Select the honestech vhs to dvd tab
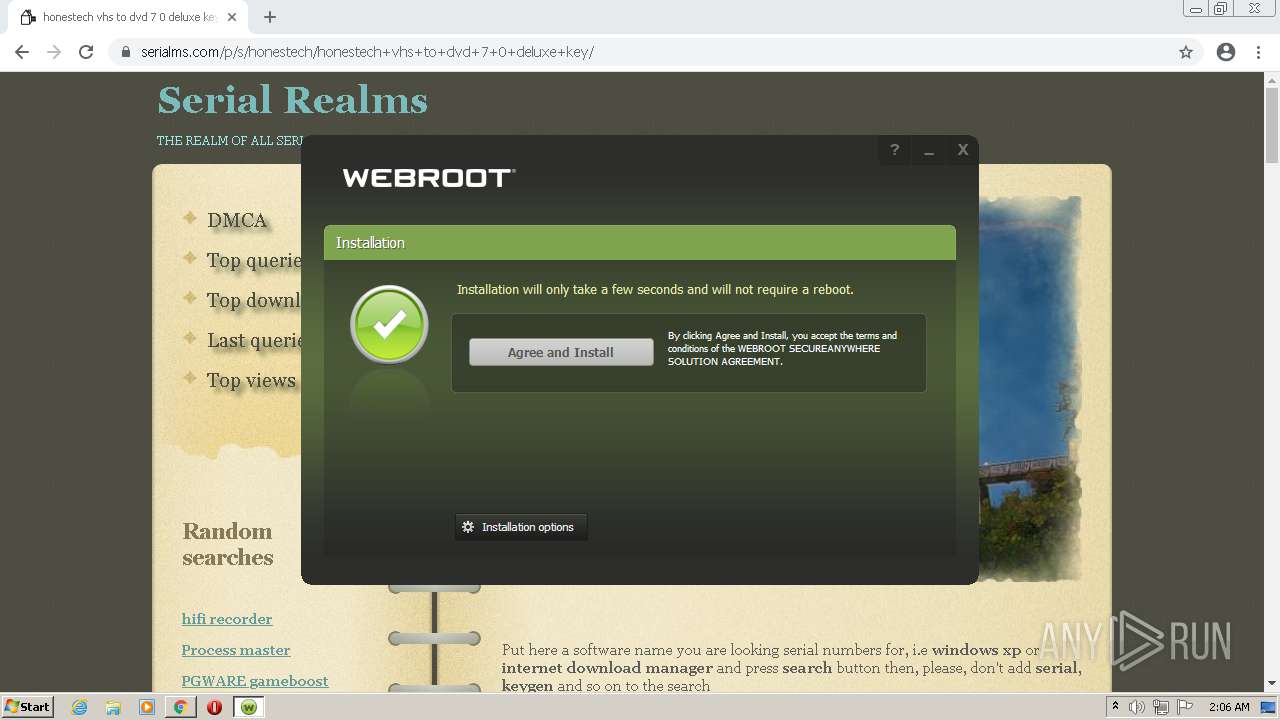Image resolution: width=1280 pixels, height=720 pixels. (128, 17)
